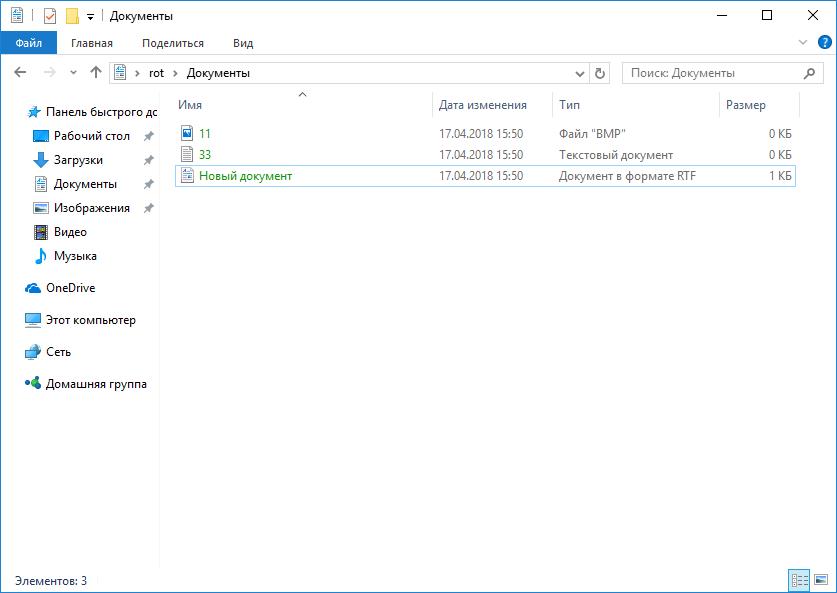Sort files by the Имя column header
Viewport: 837px width, 593px height.
click(302, 105)
